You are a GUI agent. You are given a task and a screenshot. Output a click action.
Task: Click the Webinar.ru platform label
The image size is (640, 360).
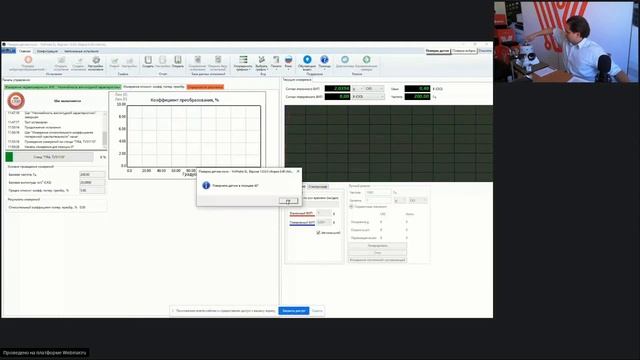coord(44,353)
